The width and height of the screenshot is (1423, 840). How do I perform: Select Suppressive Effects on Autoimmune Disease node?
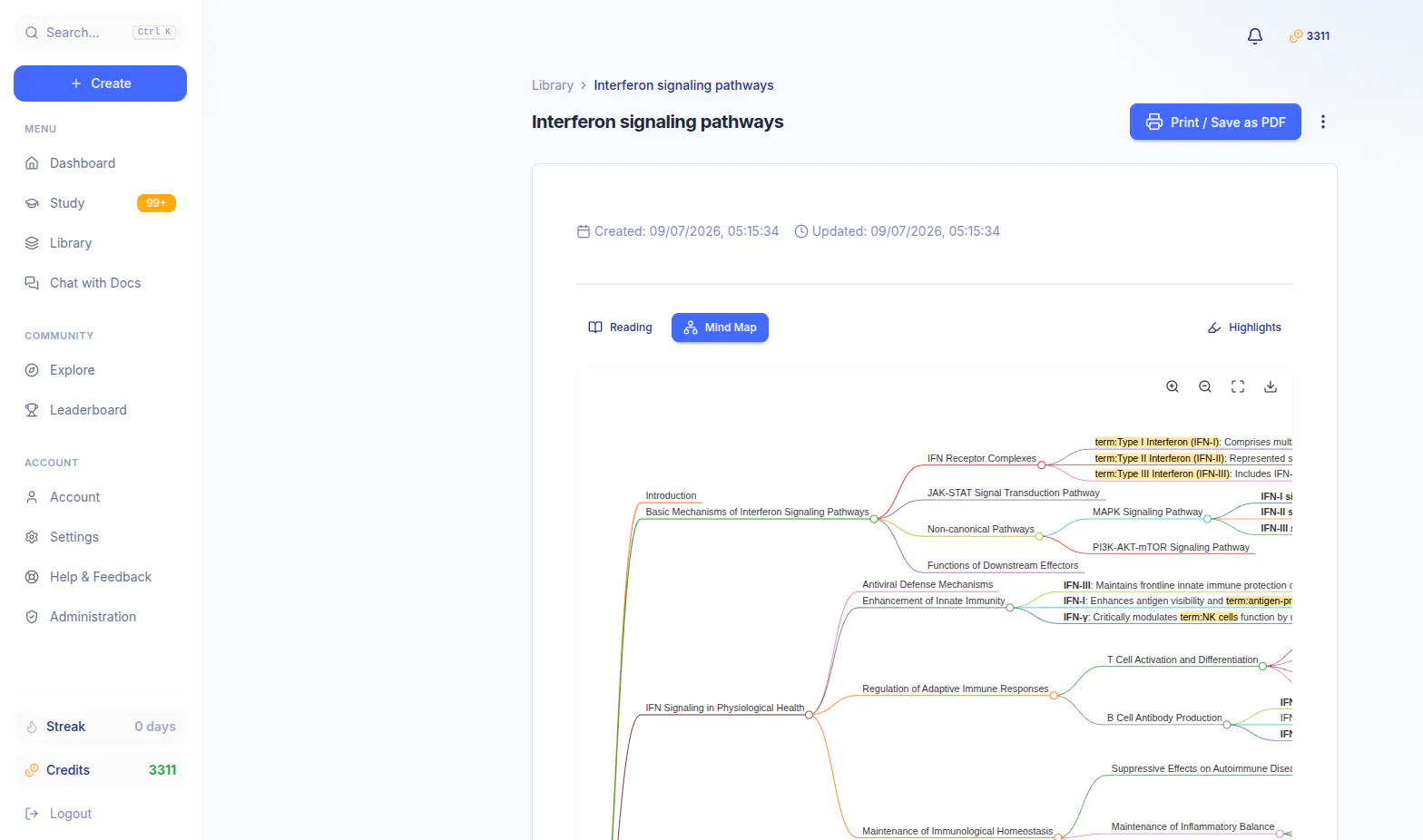point(1202,768)
